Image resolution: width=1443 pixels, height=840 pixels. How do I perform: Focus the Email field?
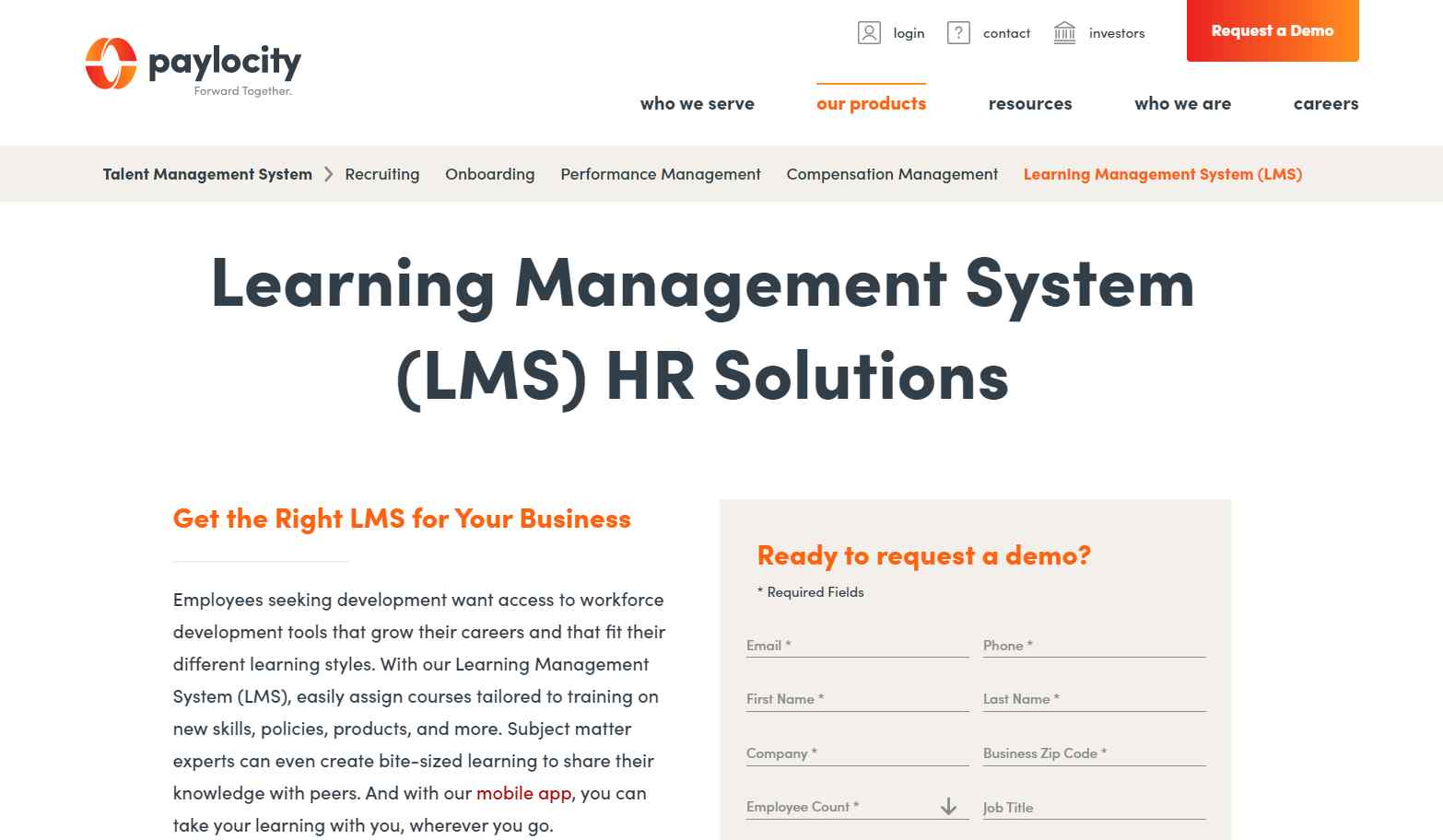tap(858, 645)
